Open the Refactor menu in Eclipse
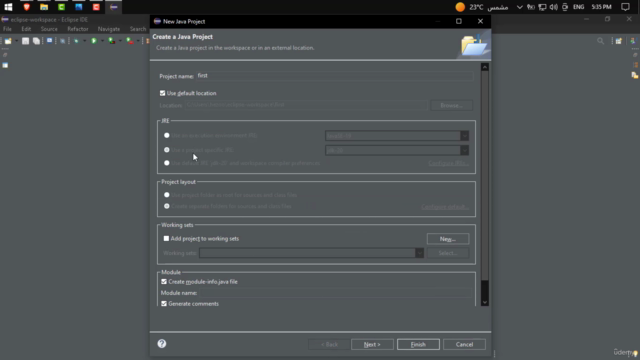640x360 pixels. [78, 29]
